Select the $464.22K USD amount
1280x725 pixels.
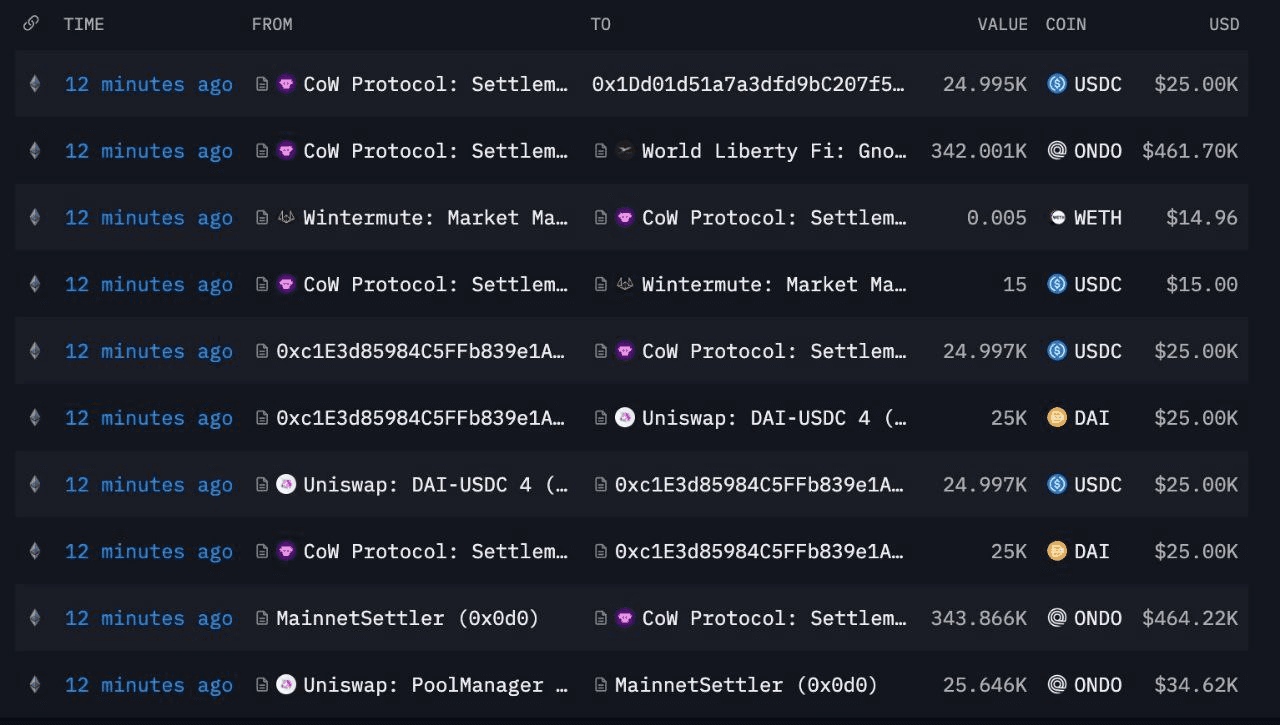pyautogui.click(x=1190, y=618)
